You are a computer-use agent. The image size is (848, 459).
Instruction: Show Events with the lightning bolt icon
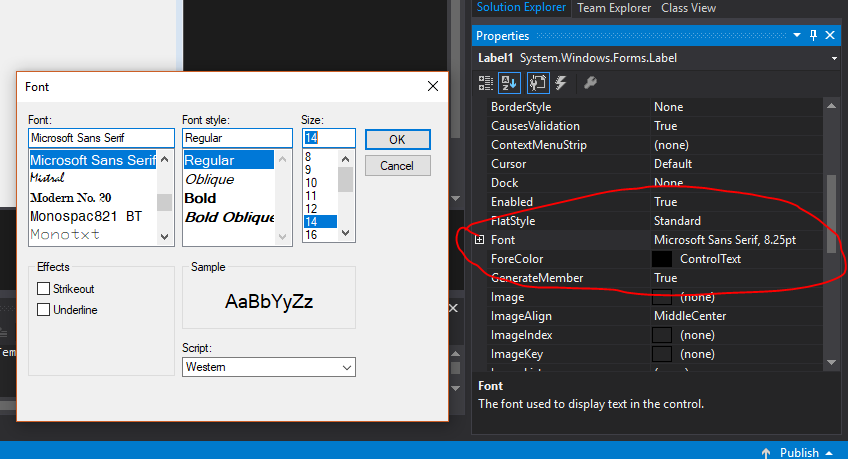pyautogui.click(x=561, y=83)
